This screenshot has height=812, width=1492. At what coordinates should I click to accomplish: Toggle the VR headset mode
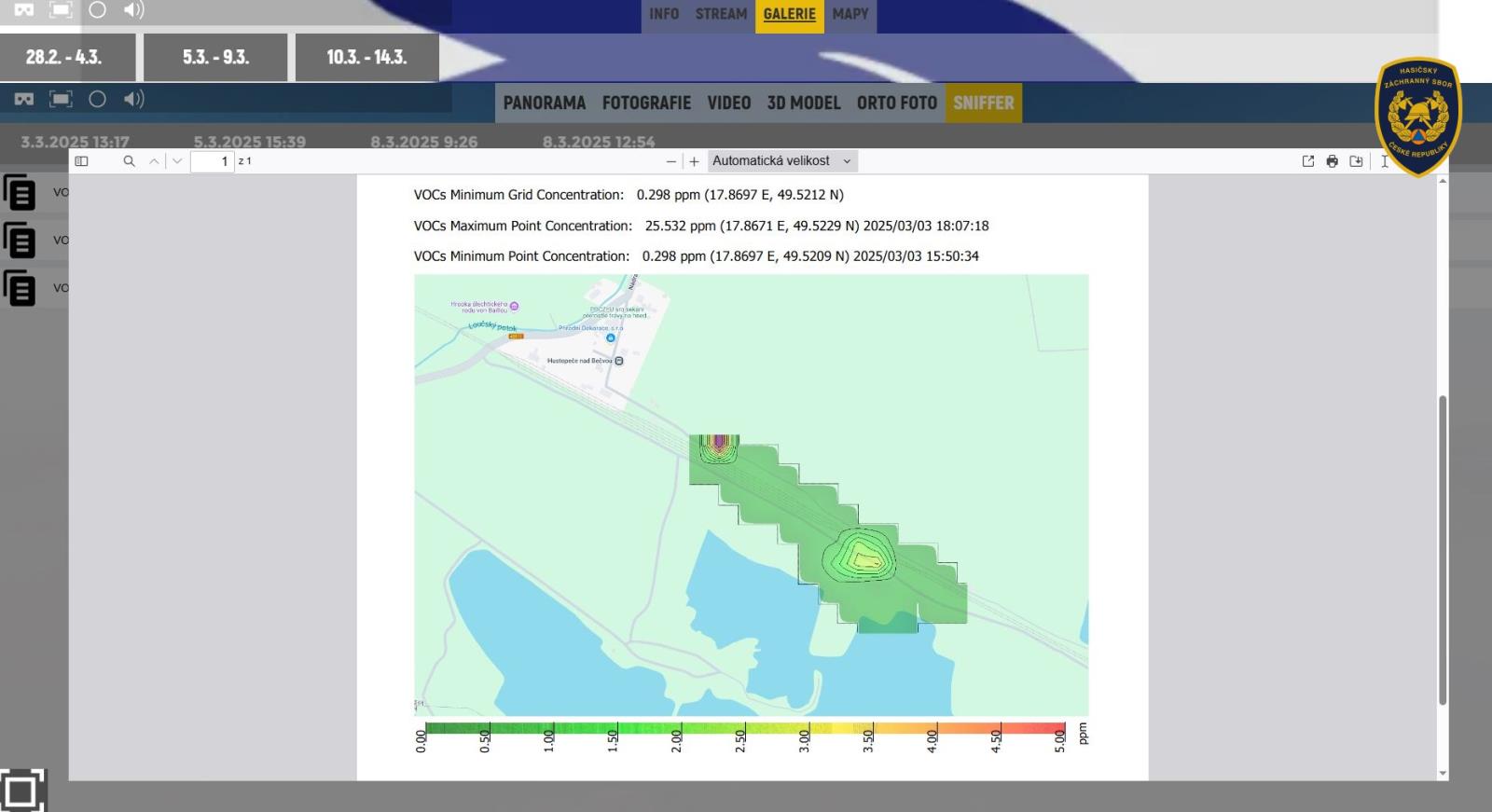point(24,99)
